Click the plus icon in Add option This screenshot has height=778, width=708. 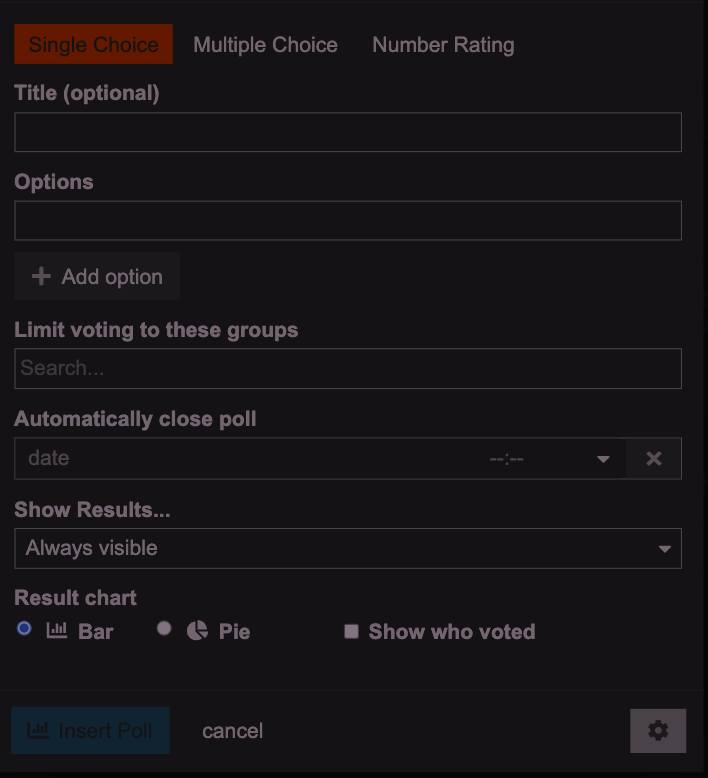[x=41, y=276]
